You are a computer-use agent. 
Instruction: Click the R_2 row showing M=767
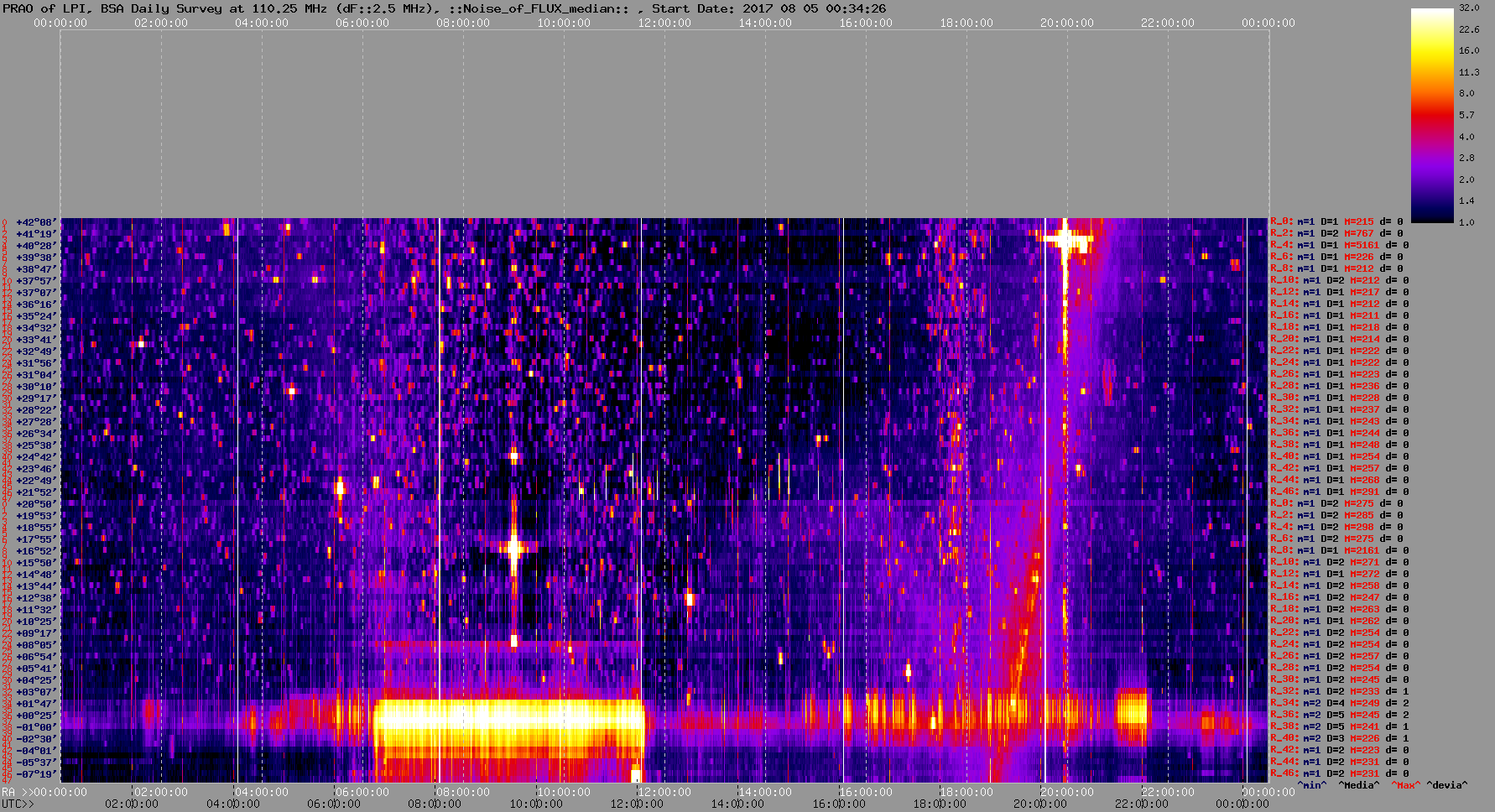(x=1336, y=234)
